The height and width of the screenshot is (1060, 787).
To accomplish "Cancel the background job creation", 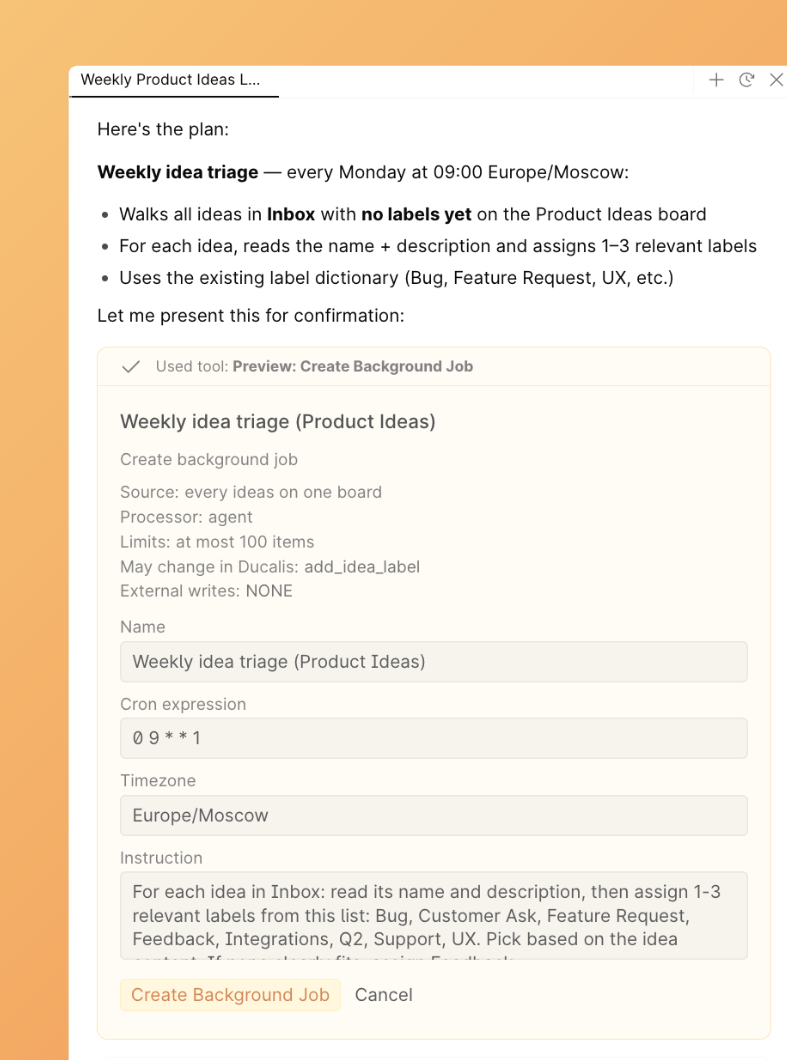I will tap(383, 994).
